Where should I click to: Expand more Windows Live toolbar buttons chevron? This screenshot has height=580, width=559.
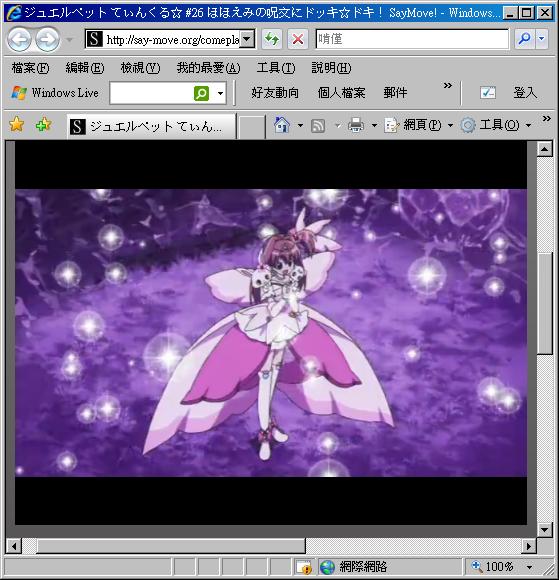click(448, 86)
